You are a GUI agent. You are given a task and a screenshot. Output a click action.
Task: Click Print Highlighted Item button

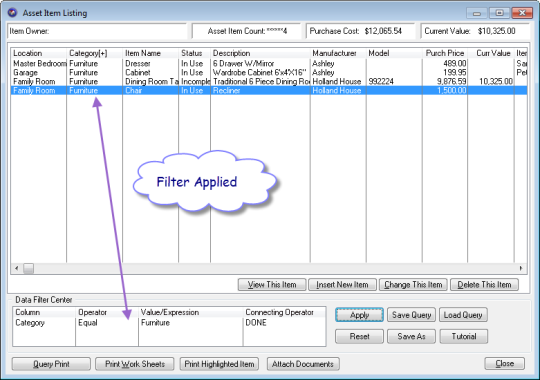pos(219,364)
